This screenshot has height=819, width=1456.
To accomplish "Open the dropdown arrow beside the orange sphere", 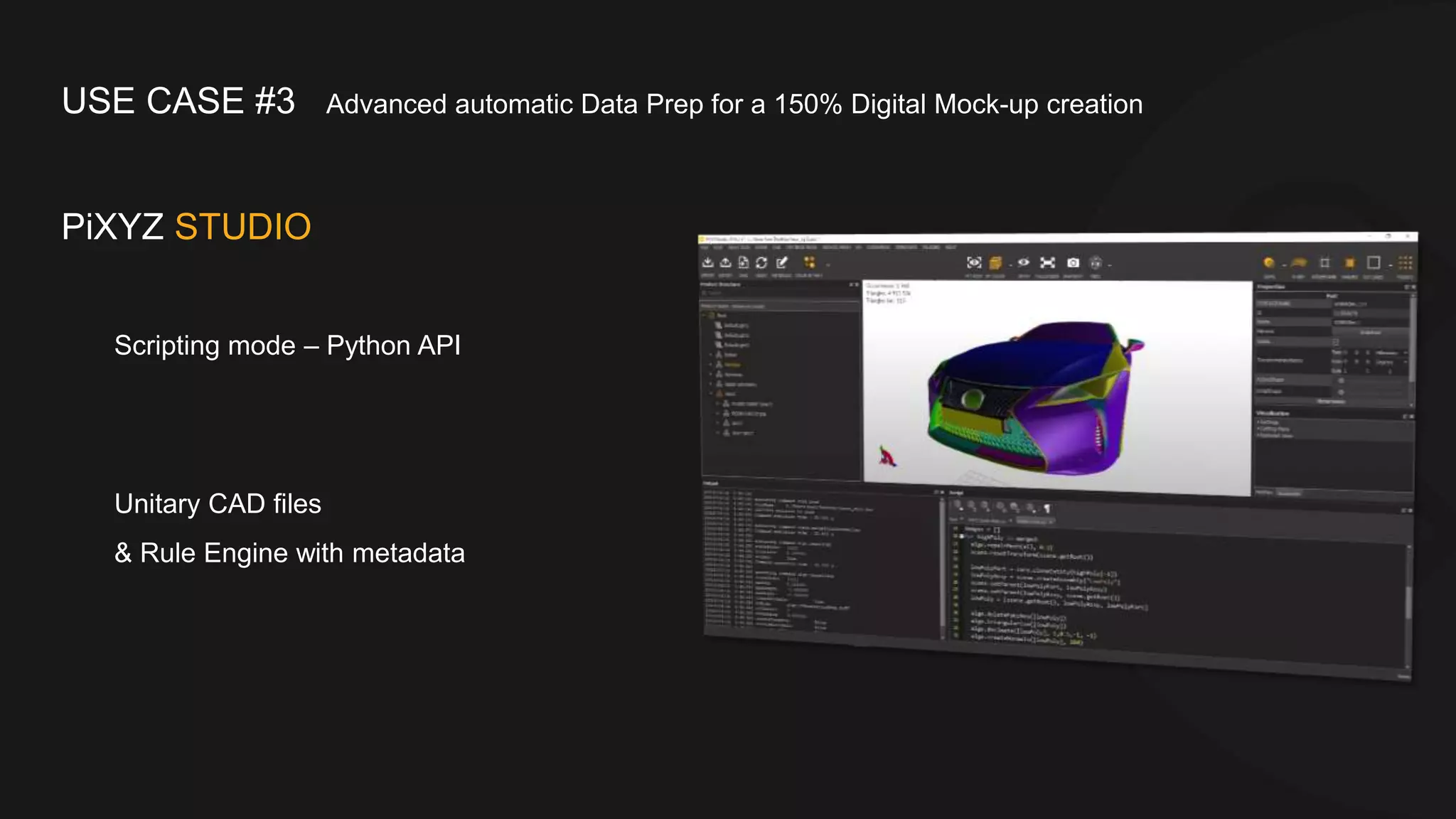I will click(1284, 265).
